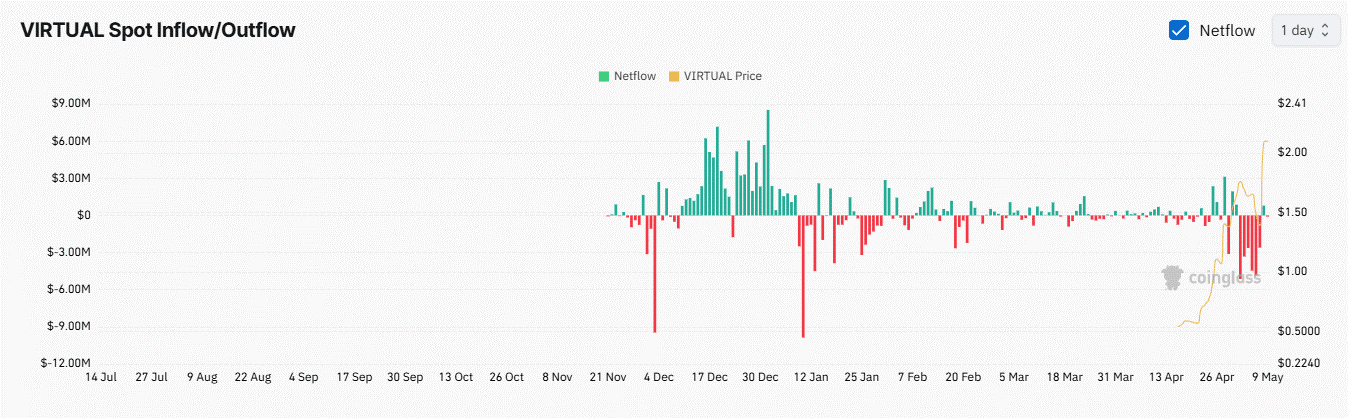The image size is (1348, 418).
Task: Uncheck the Netflow checkbox
Action: pyautogui.click(x=1178, y=30)
